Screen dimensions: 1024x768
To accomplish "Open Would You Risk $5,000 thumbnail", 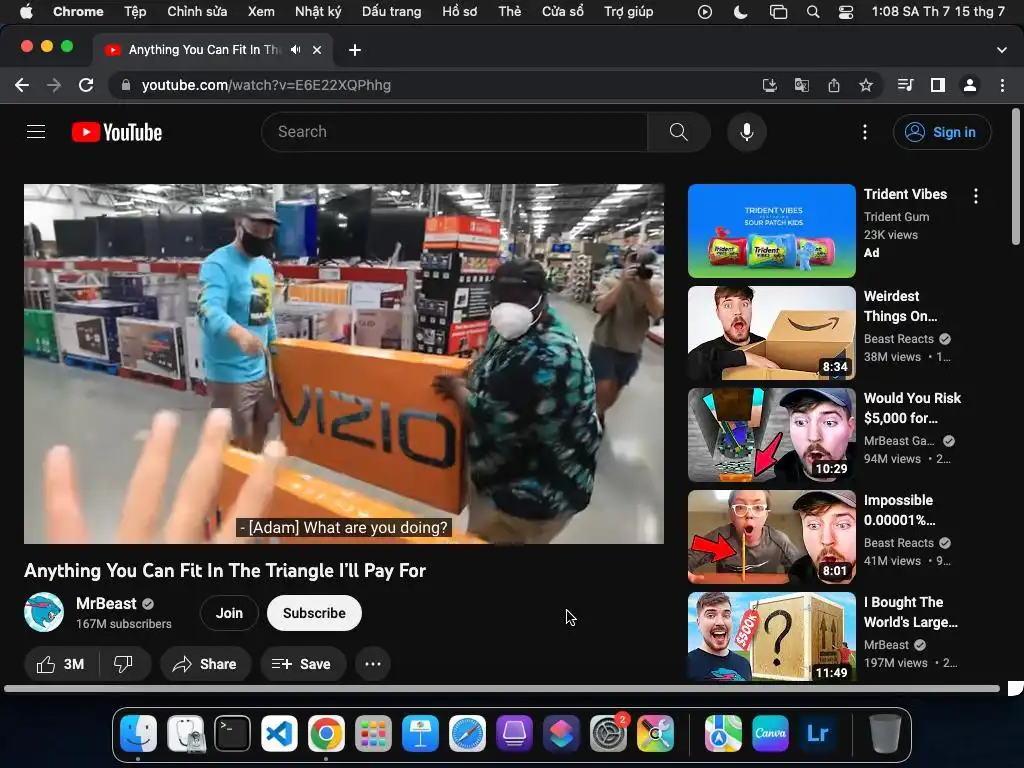I will pos(771,435).
